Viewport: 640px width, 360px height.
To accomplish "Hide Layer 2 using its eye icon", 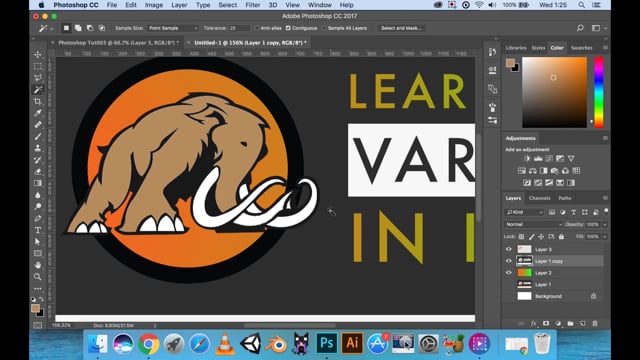I will click(509, 273).
